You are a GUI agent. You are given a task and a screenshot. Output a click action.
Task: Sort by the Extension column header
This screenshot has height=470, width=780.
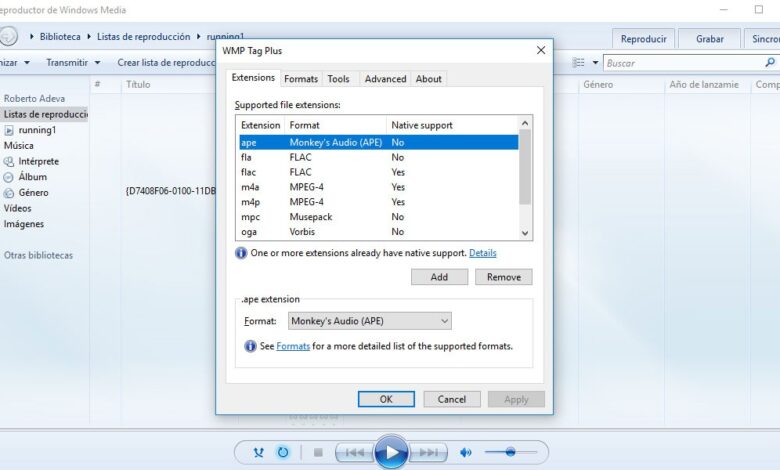click(x=260, y=125)
